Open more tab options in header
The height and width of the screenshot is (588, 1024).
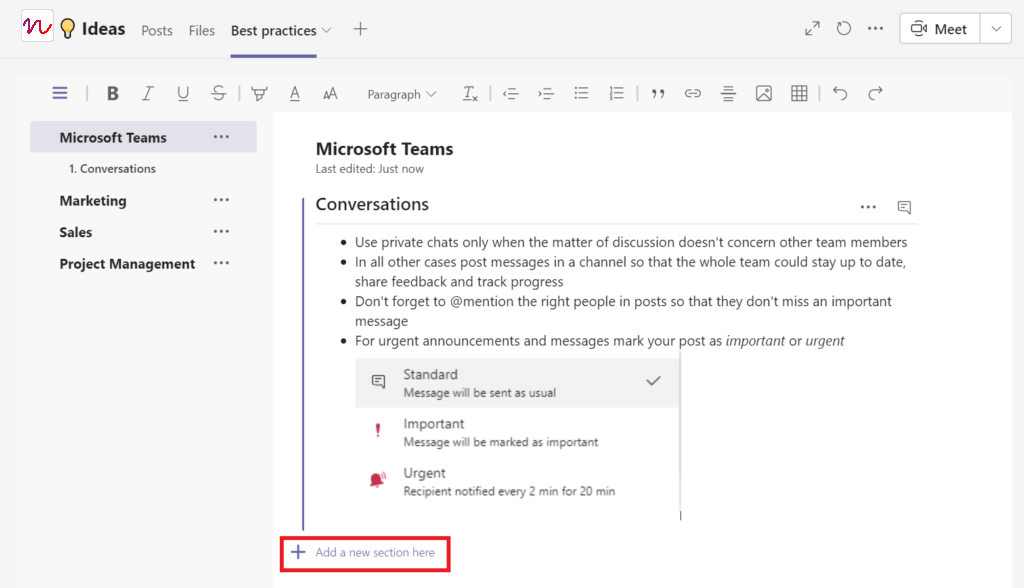tap(875, 29)
